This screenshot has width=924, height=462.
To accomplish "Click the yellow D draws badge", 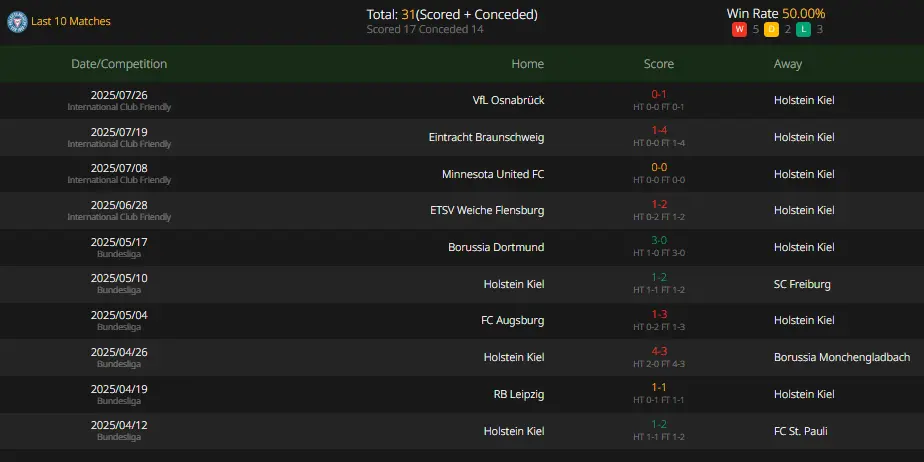I will pos(771,29).
